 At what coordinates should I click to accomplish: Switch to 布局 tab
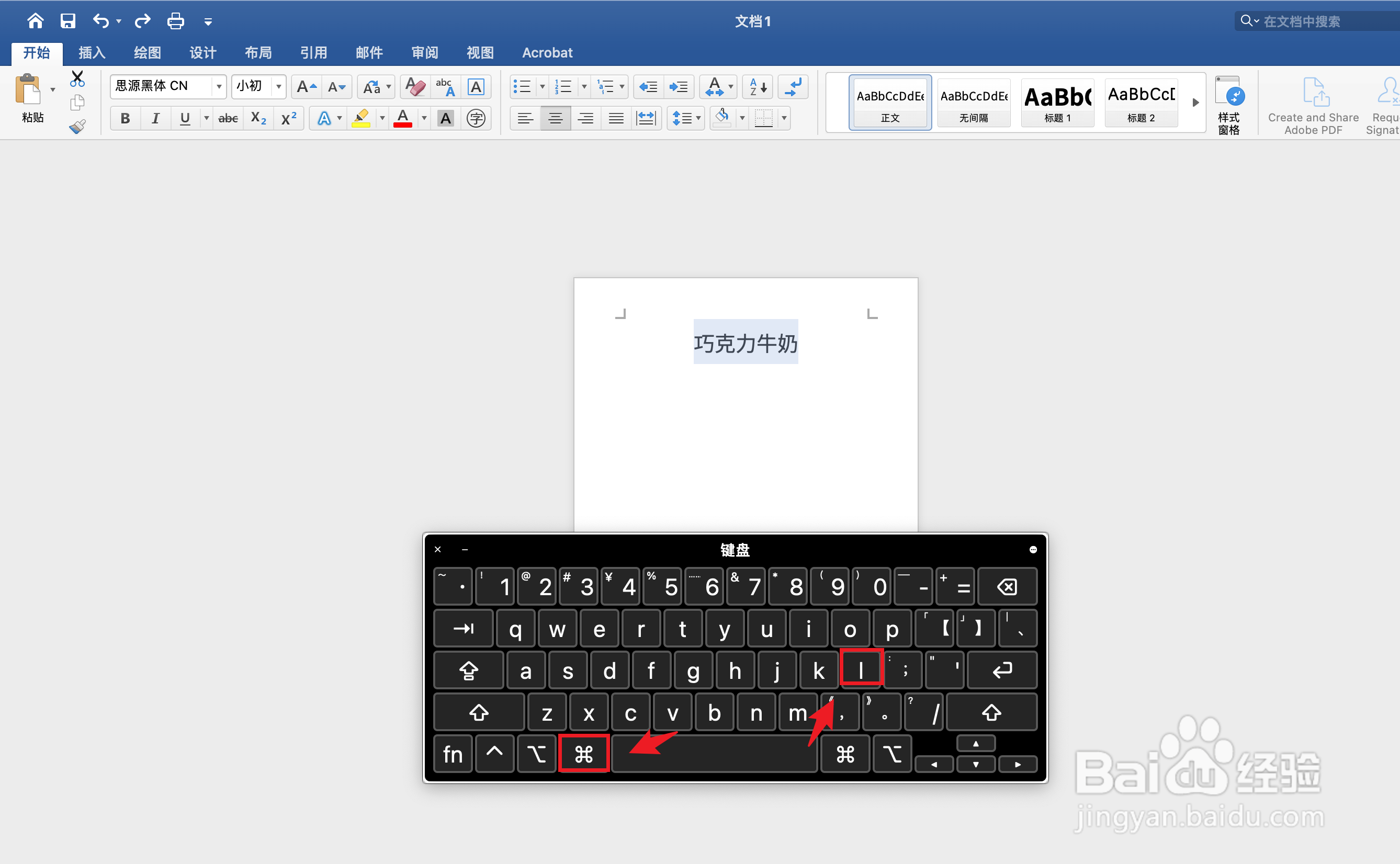pos(258,53)
